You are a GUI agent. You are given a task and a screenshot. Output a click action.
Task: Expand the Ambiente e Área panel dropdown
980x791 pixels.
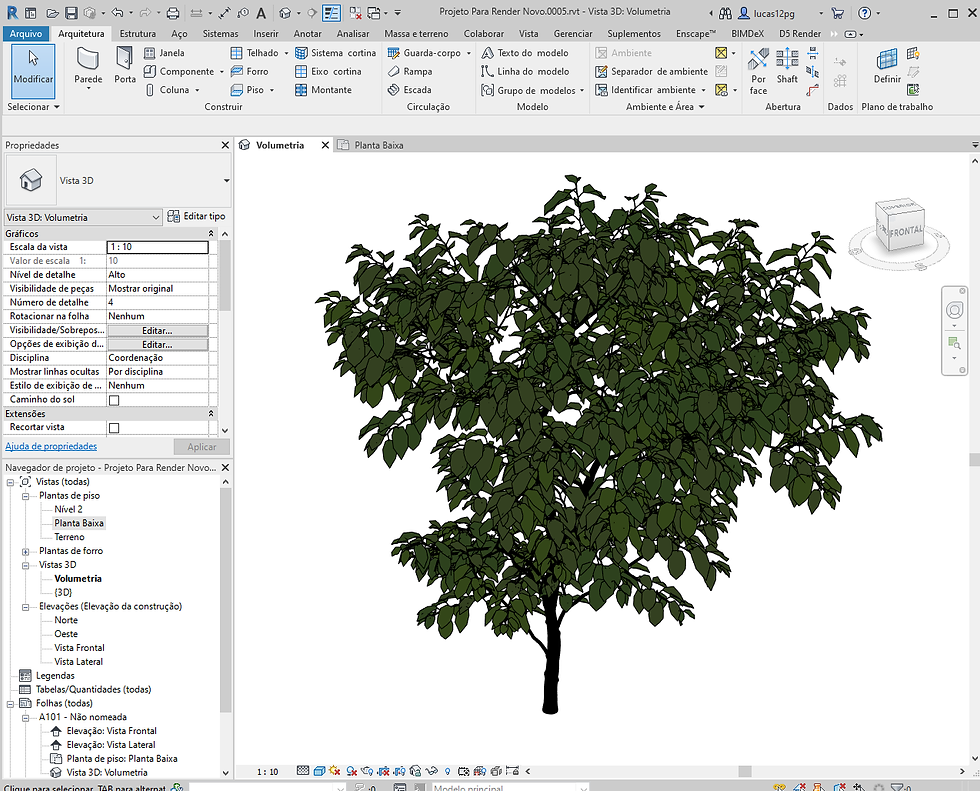(x=701, y=107)
